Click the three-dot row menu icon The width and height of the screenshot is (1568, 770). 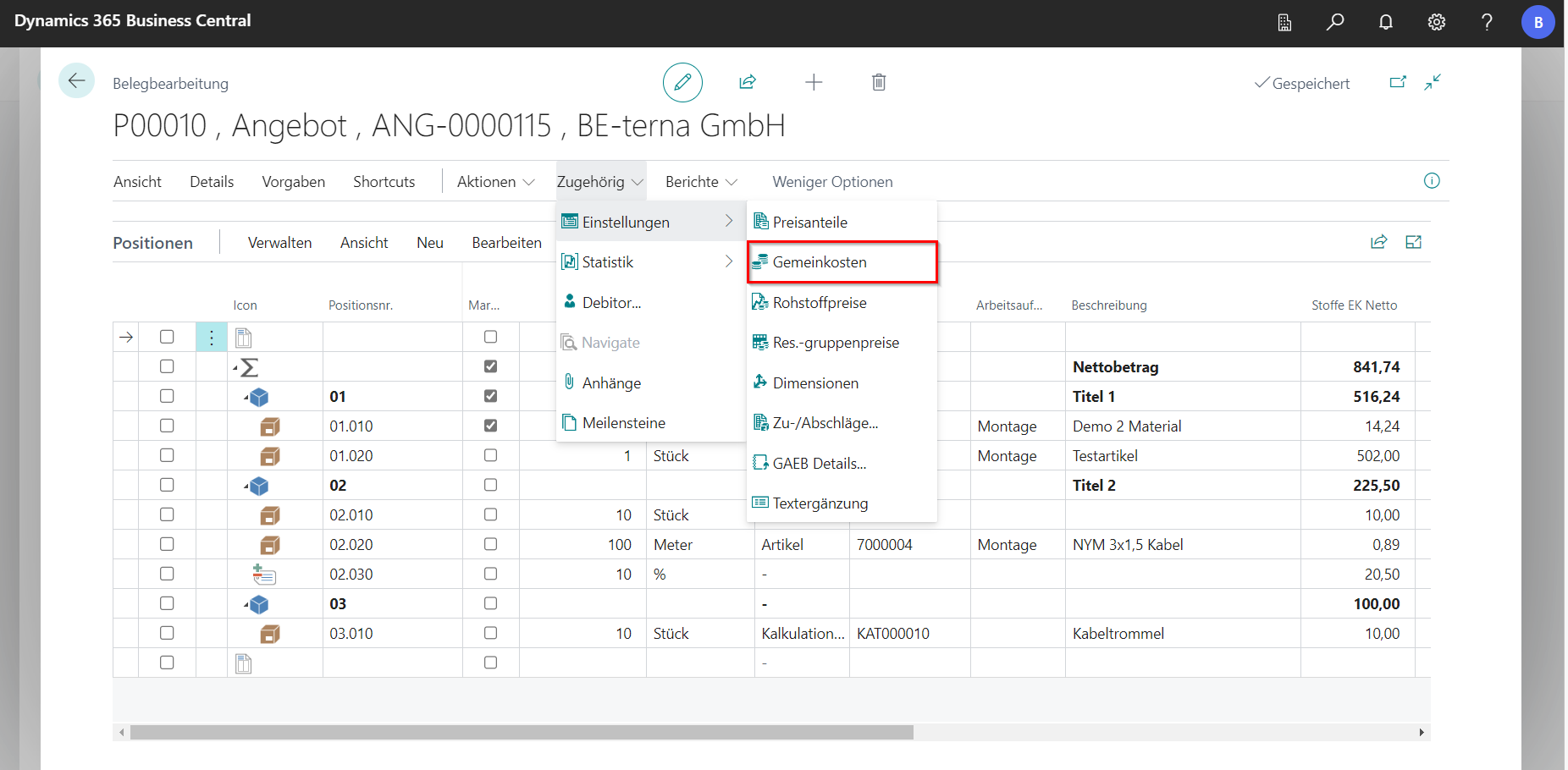[x=212, y=337]
